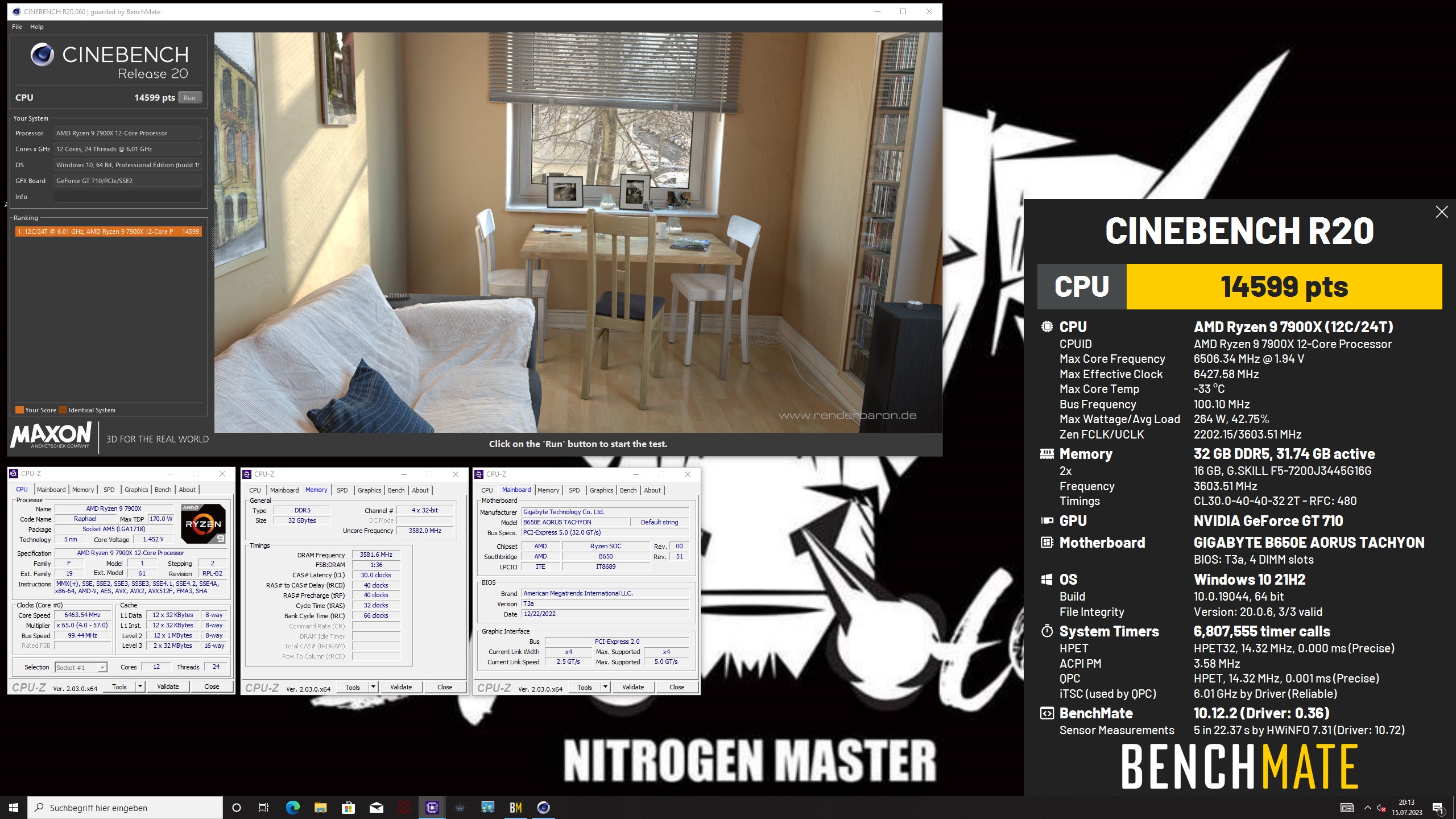This screenshot has height=819, width=1456.
Task: Click Close button in rightmost CPU-Z window
Action: tap(677, 687)
